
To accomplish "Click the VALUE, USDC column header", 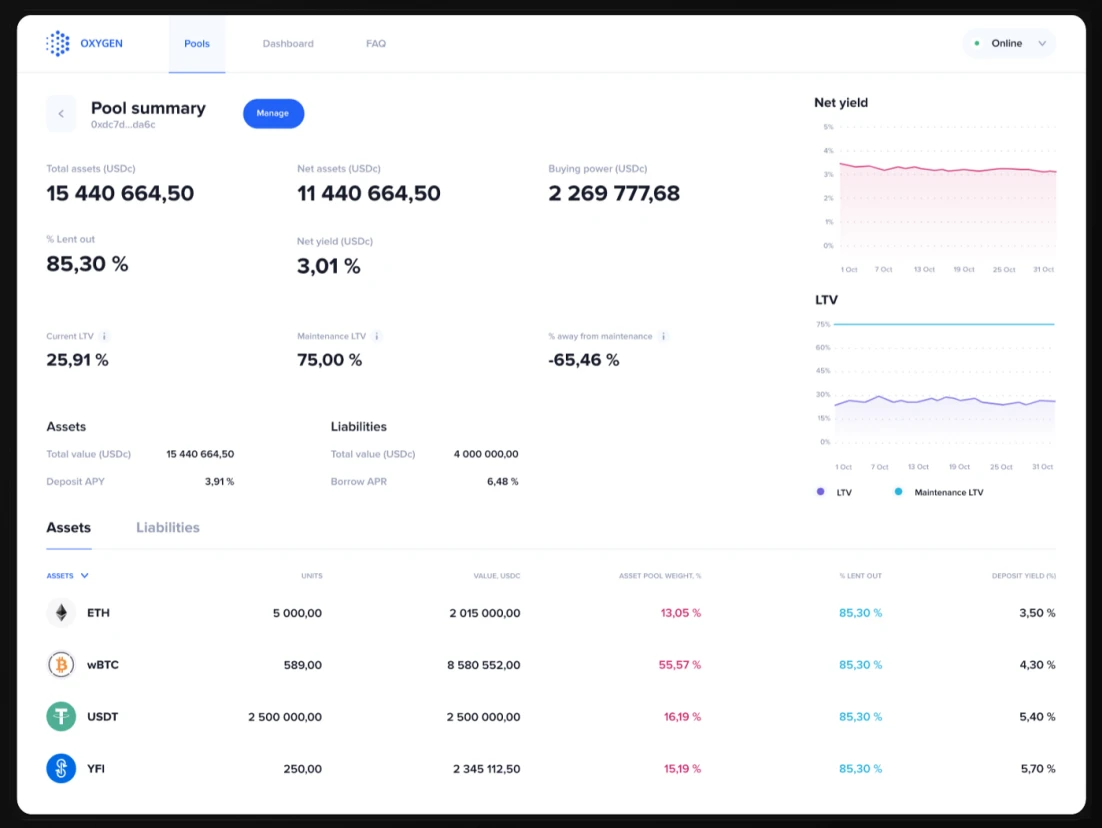I will [x=497, y=576].
